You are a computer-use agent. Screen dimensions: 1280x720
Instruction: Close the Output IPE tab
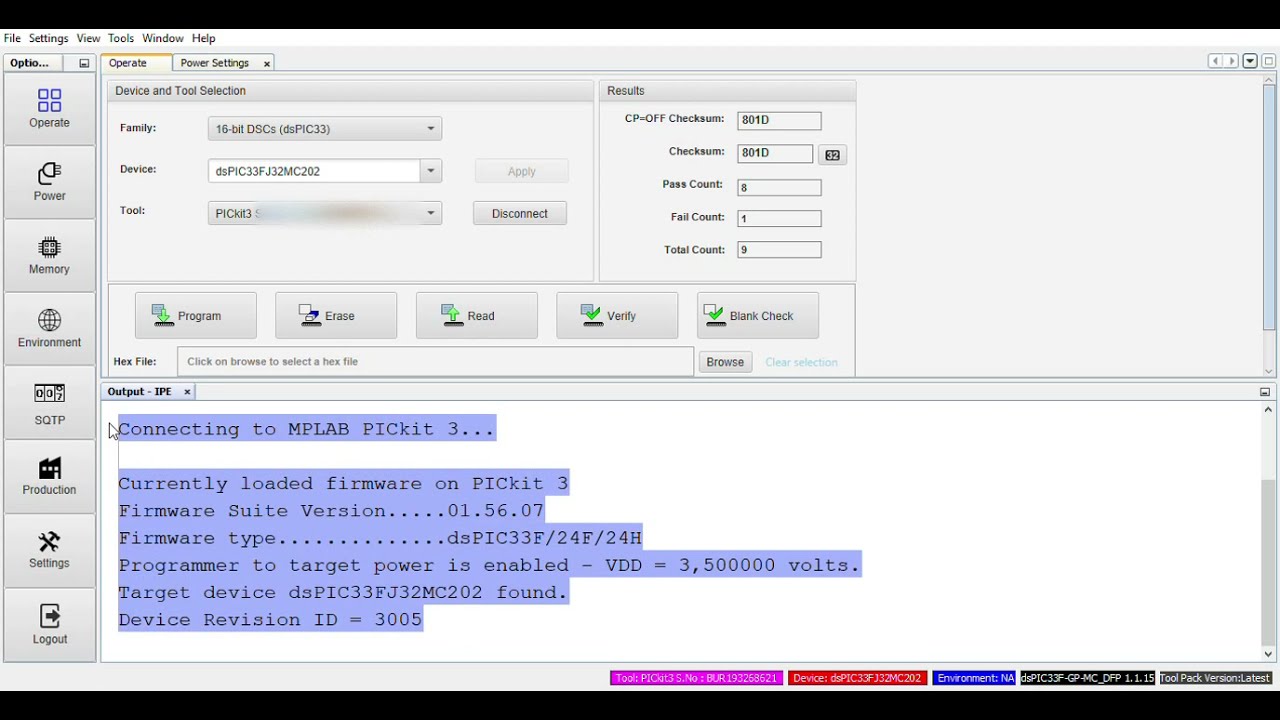click(x=186, y=392)
